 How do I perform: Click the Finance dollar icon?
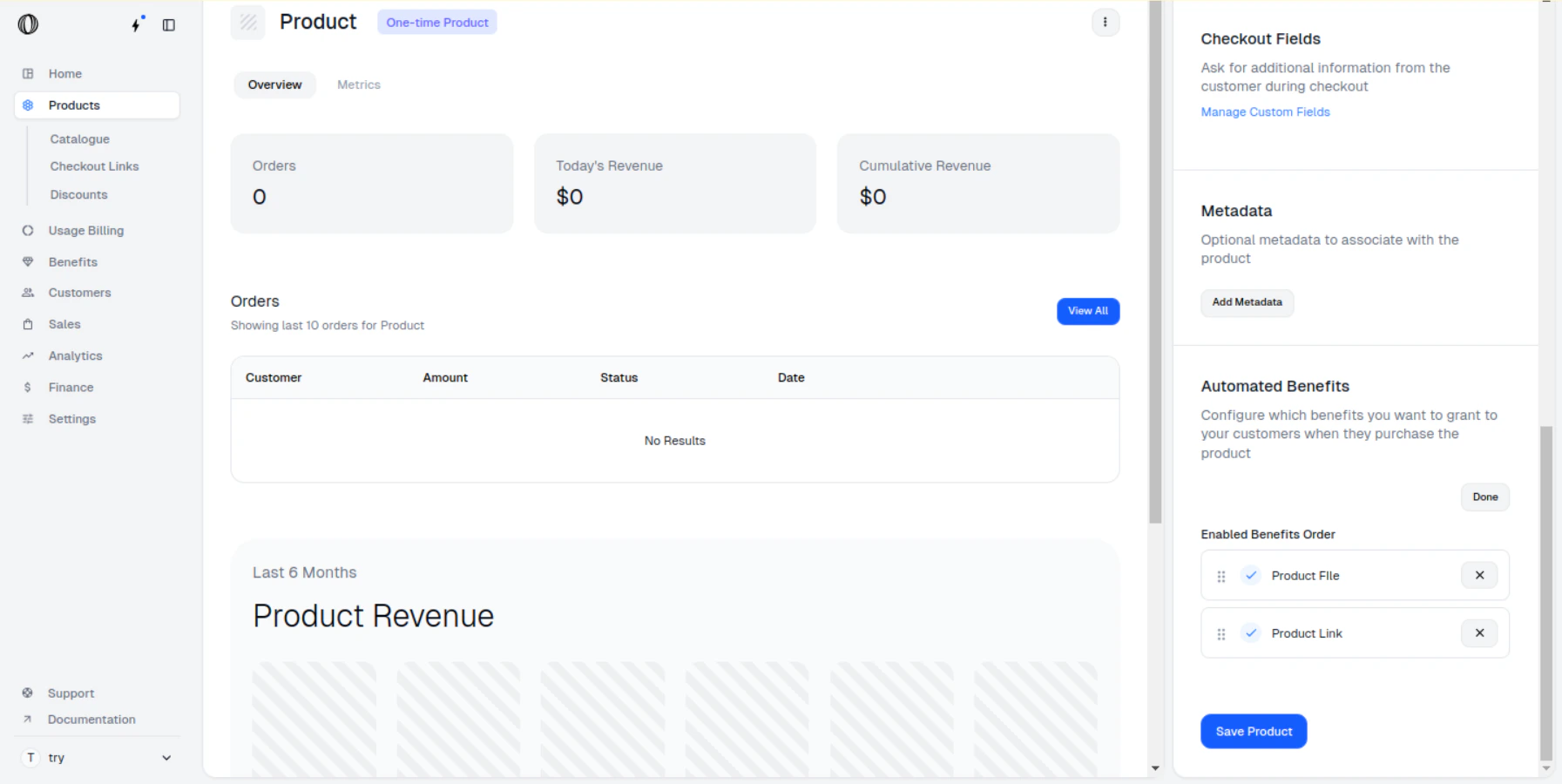click(28, 387)
